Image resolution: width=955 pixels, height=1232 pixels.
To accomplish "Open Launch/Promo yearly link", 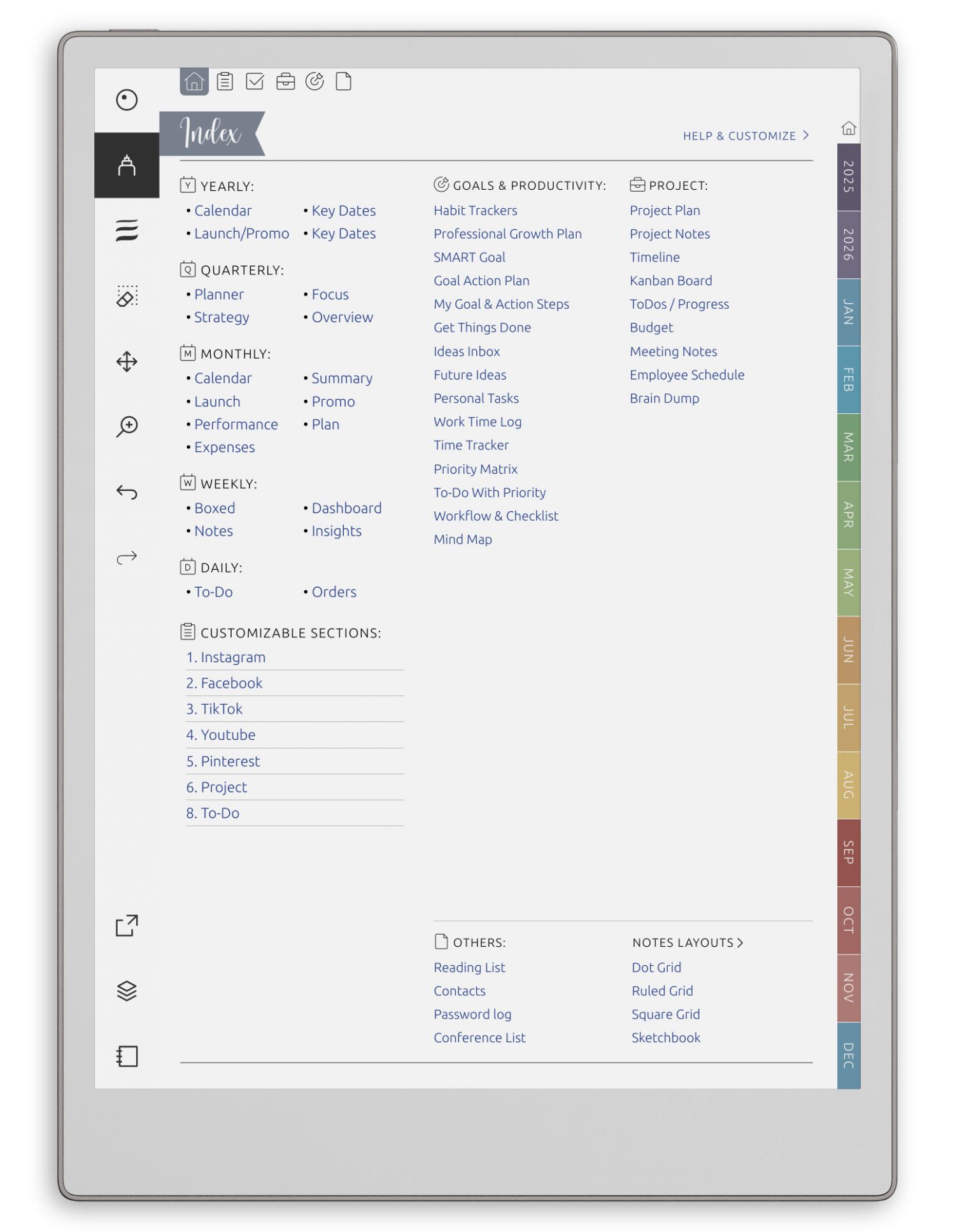I will tap(241, 234).
